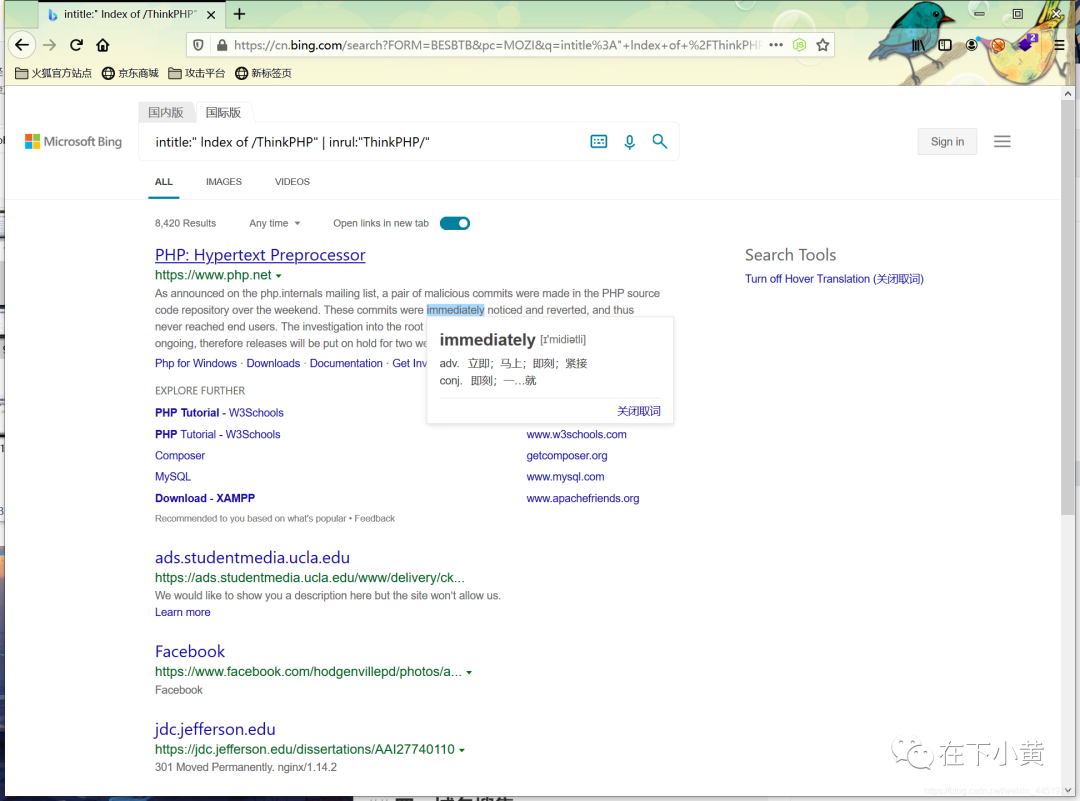The height and width of the screenshot is (801, 1080).
Task: Click into the Bing search query field
Action: [x=365, y=142]
